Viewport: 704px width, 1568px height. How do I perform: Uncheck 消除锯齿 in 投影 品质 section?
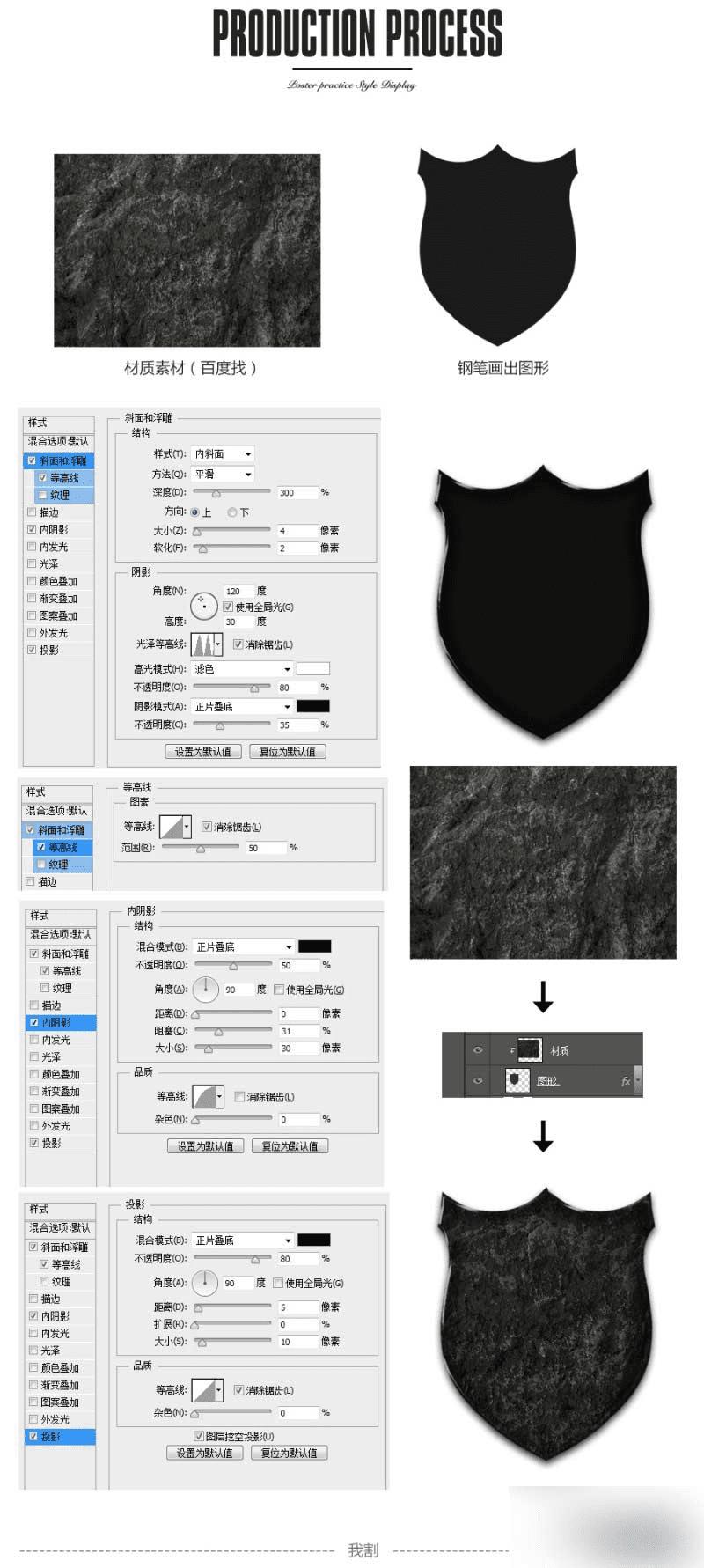(x=238, y=1390)
